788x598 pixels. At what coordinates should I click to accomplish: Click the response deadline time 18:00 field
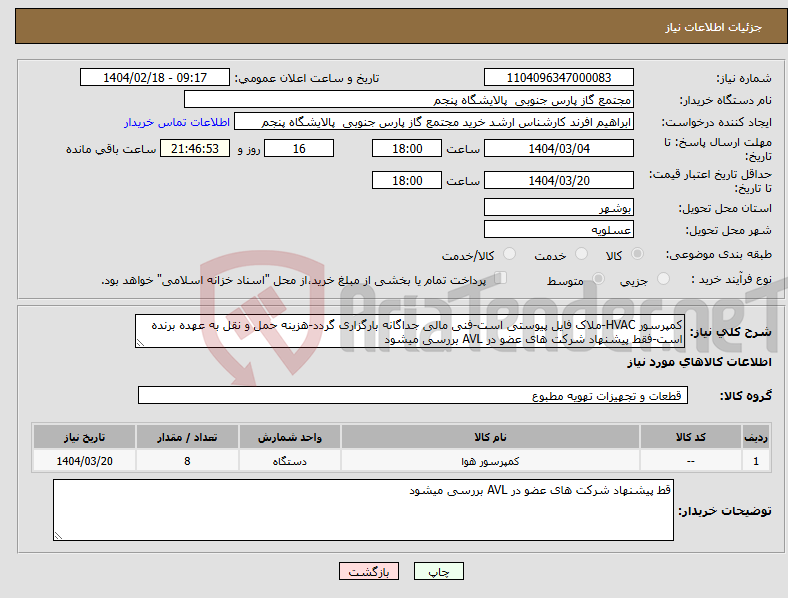coord(407,149)
